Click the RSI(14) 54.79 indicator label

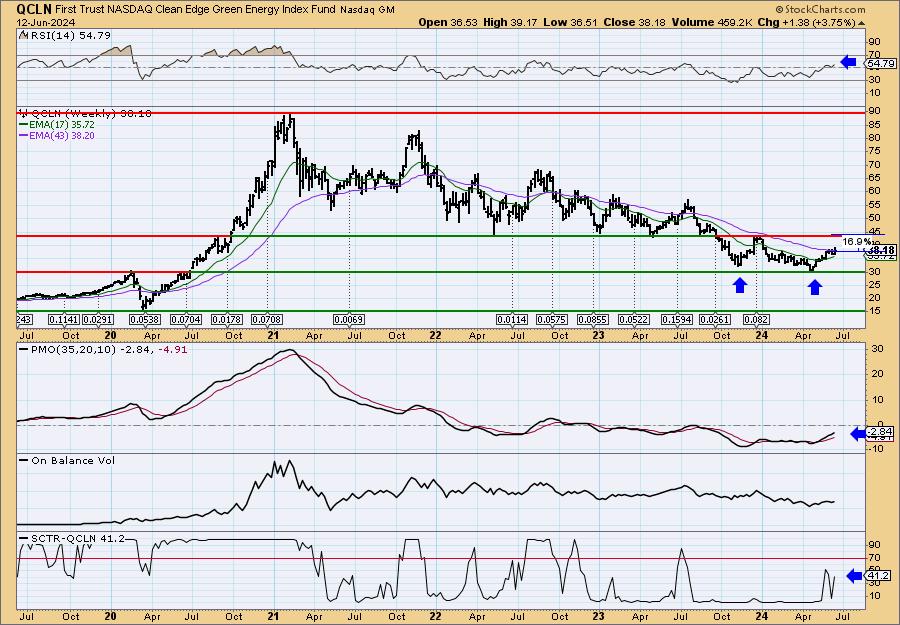65,36
